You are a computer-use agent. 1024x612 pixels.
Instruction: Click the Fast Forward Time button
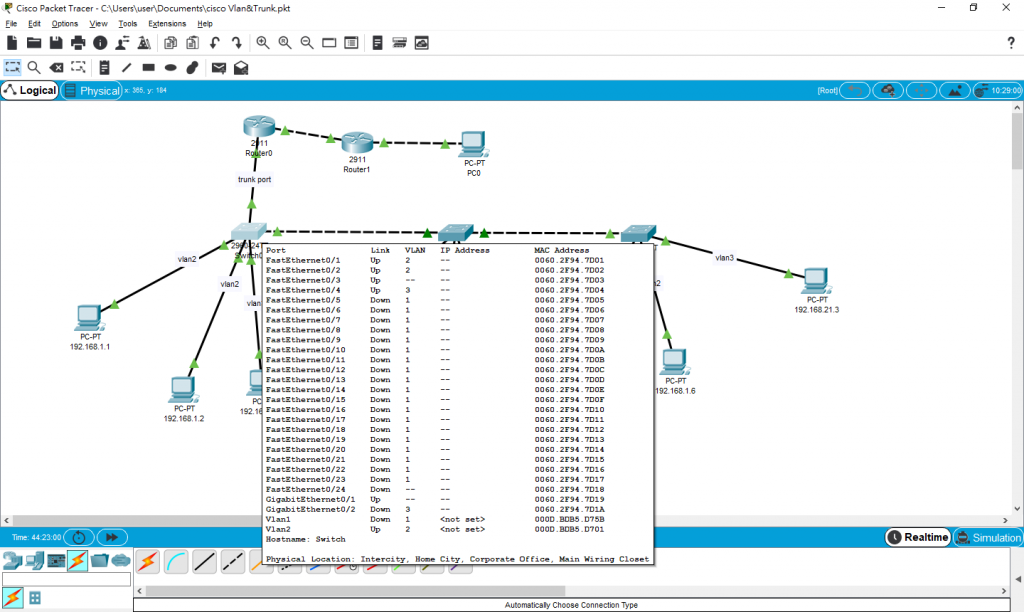[x=112, y=537]
